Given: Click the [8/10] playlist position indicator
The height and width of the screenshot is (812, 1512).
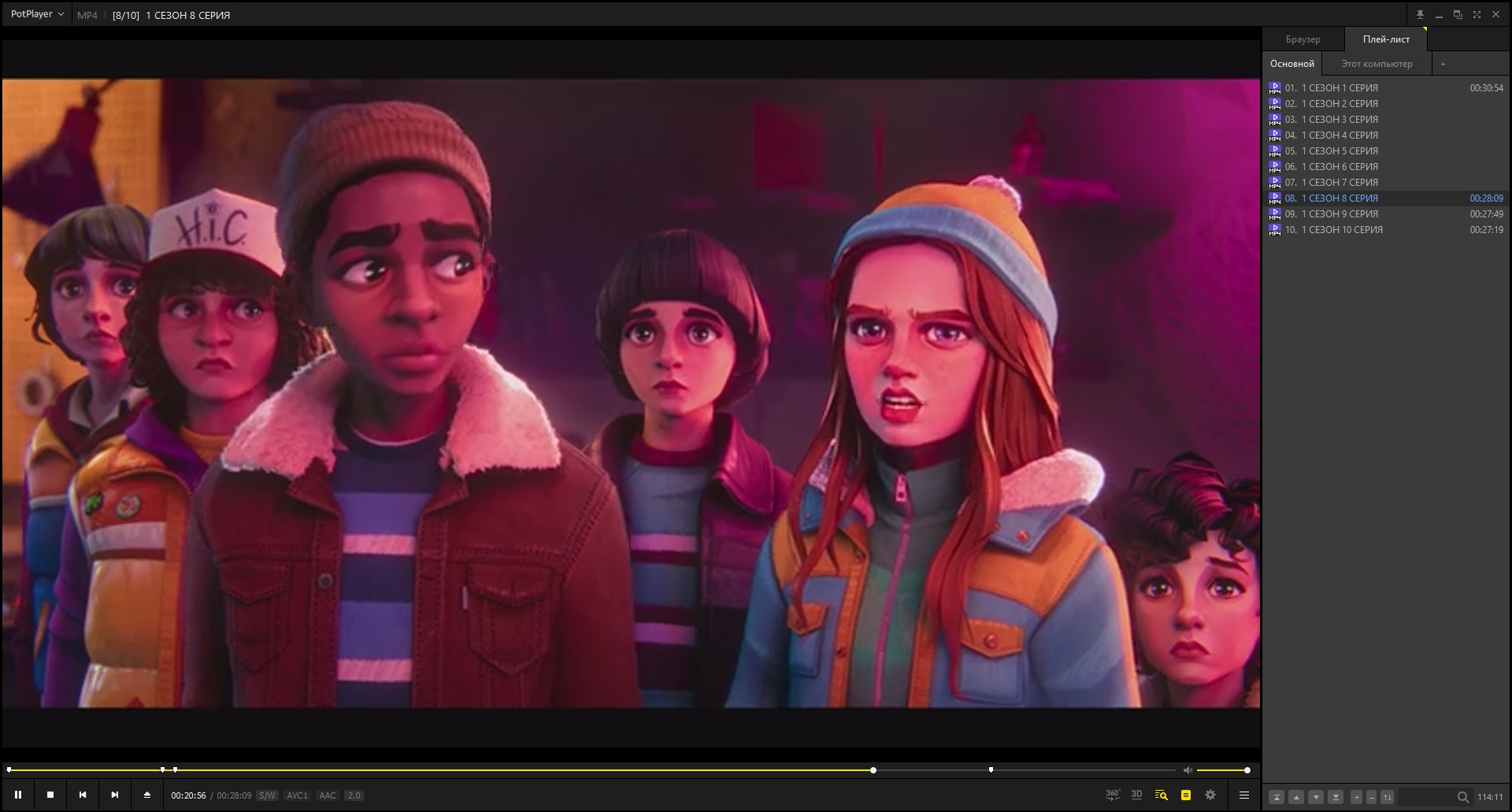Looking at the screenshot, I should 126,15.
